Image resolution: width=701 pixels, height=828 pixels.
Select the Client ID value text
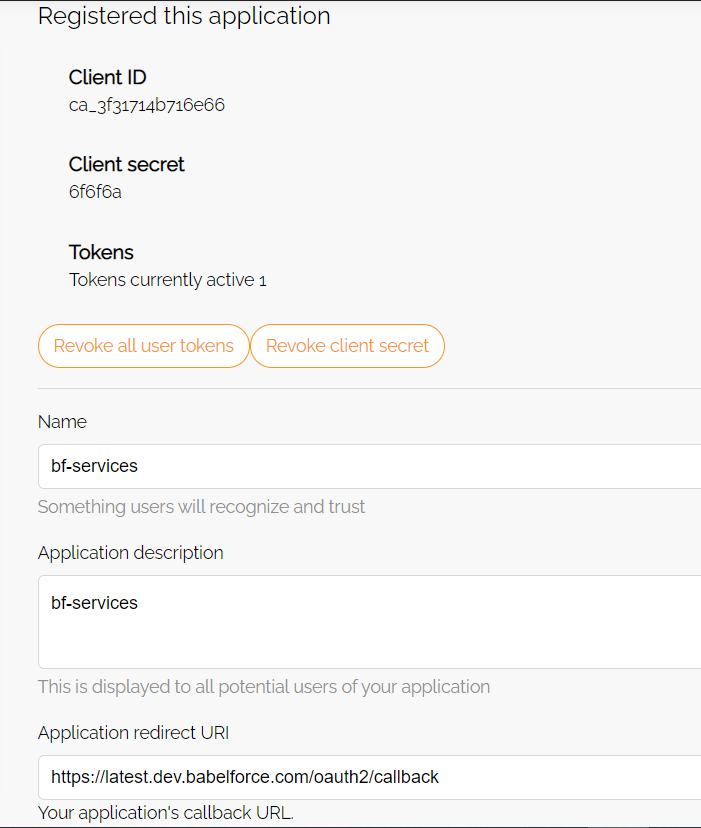147,105
